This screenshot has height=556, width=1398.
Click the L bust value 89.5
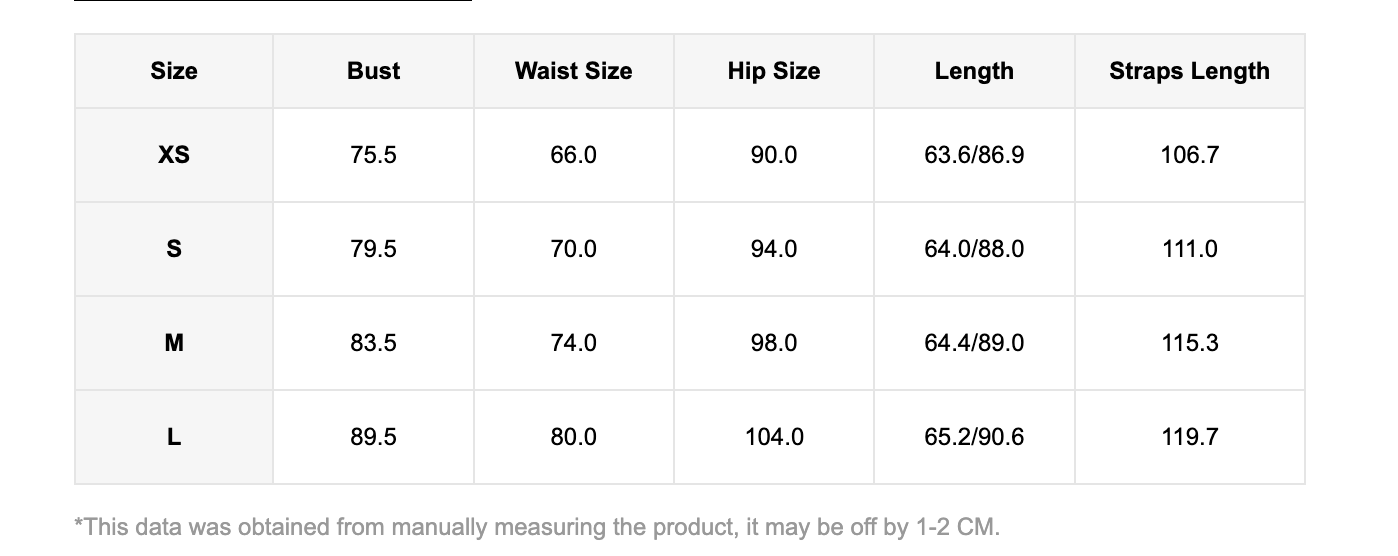click(x=373, y=437)
